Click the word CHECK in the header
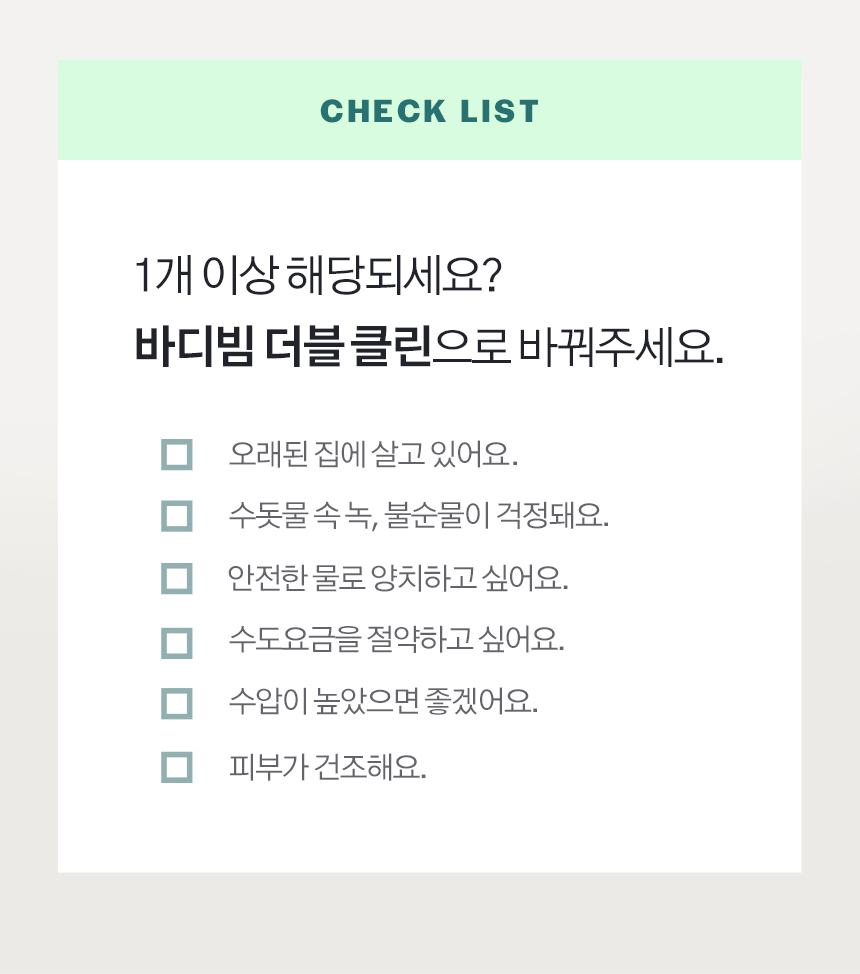The height and width of the screenshot is (974, 860). (383, 112)
